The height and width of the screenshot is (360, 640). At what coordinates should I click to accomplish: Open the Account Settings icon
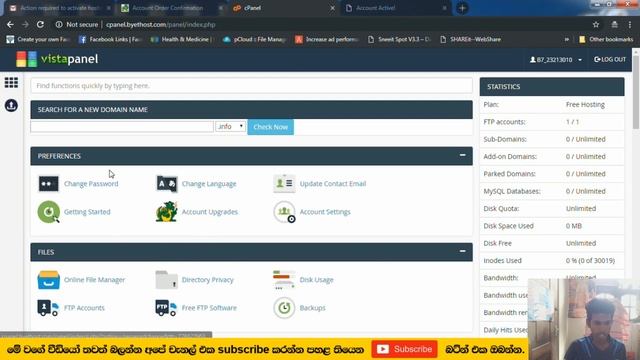click(284, 212)
